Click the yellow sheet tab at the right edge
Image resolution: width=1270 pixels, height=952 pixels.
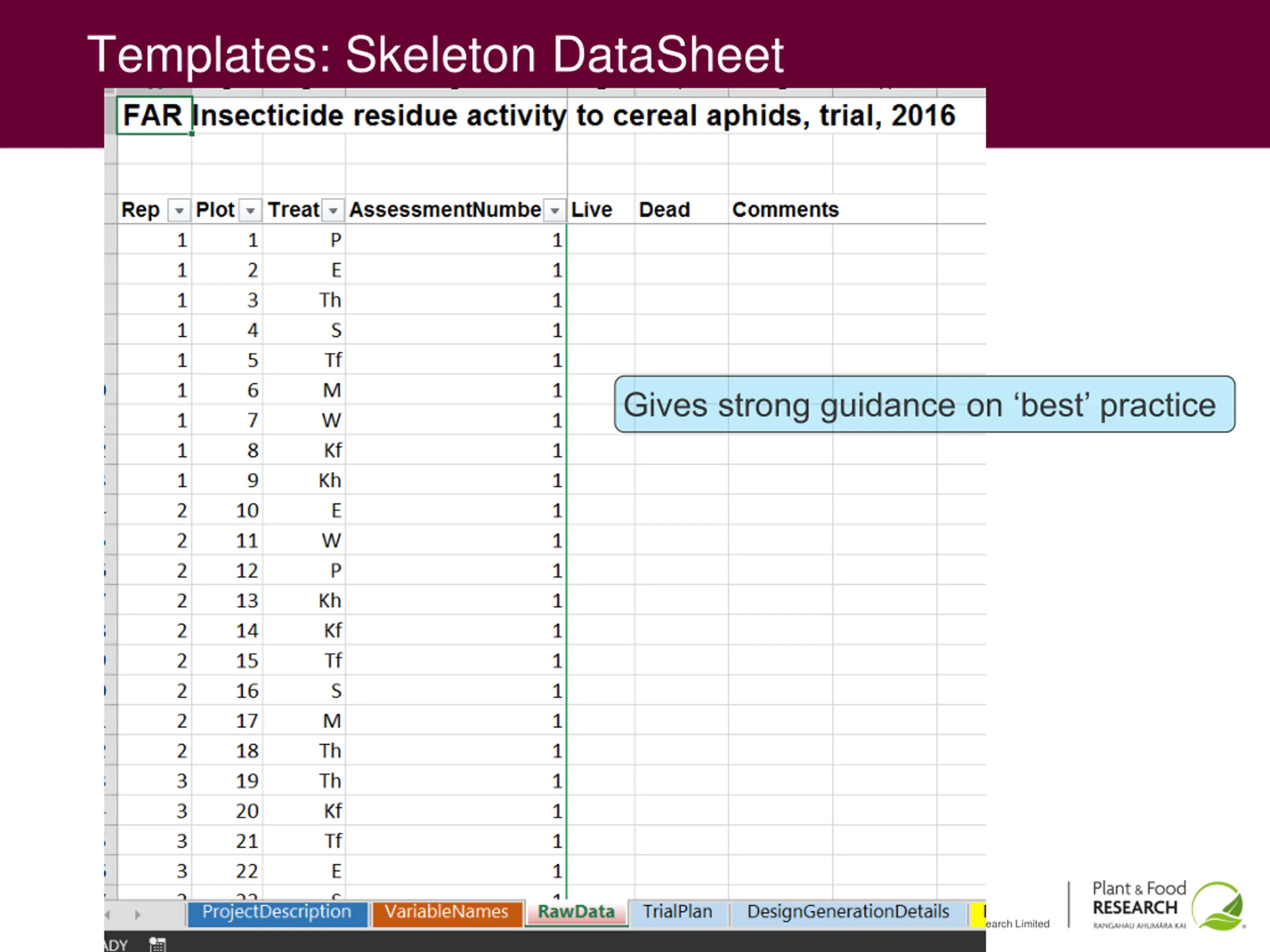pyautogui.click(x=978, y=913)
